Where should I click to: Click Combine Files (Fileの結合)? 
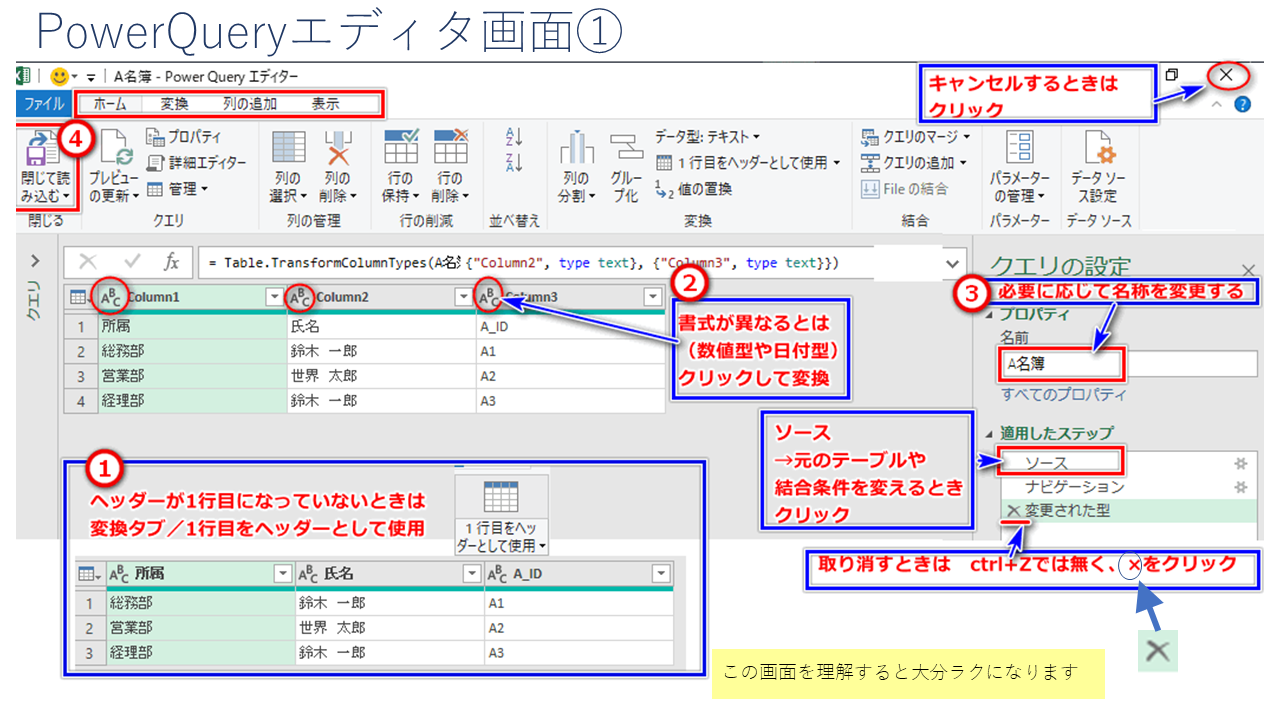[x=904, y=188]
